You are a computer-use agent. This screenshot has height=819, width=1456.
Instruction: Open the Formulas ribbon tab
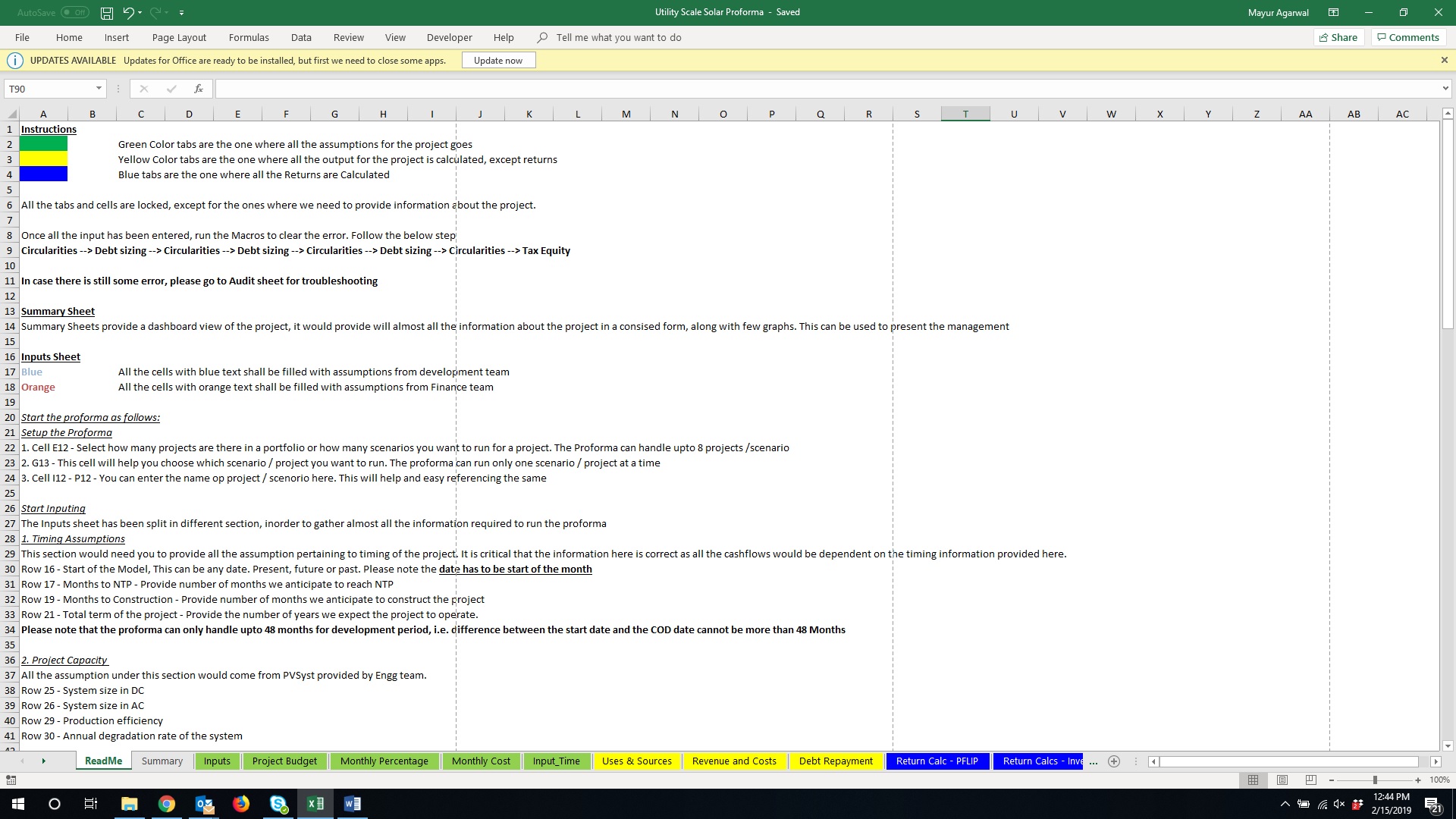(249, 37)
